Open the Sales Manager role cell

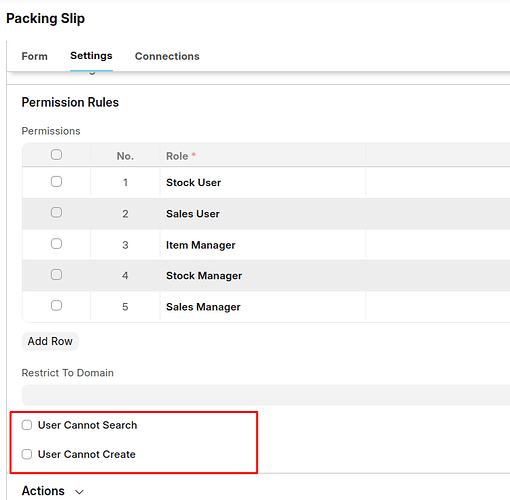tap(263, 307)
